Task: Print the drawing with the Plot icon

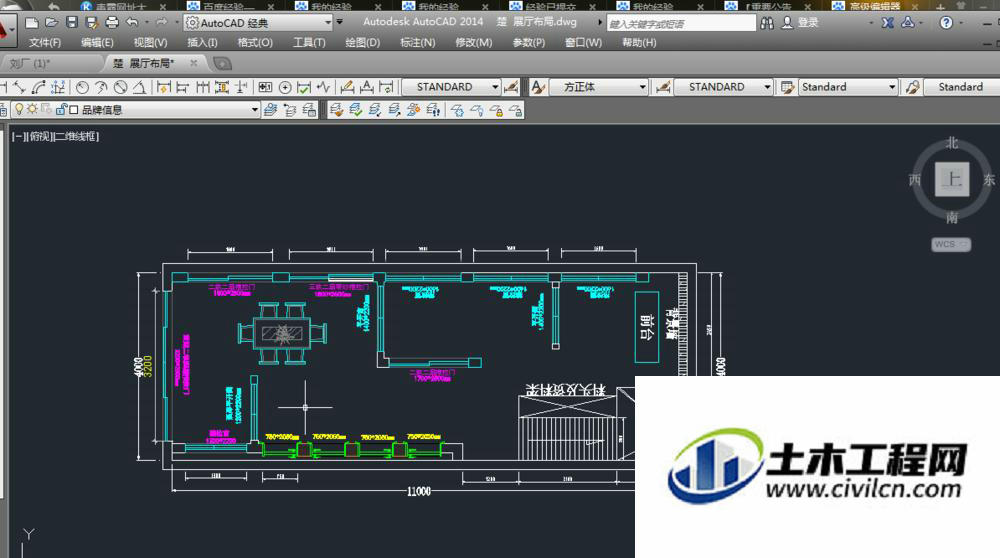Action: [112, 23]
